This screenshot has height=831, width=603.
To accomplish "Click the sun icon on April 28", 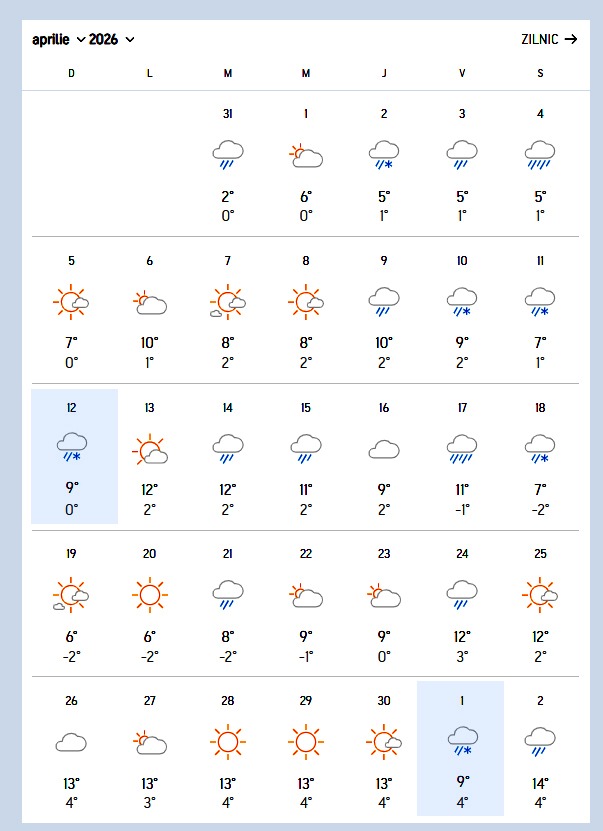I will tap(228, 742).
